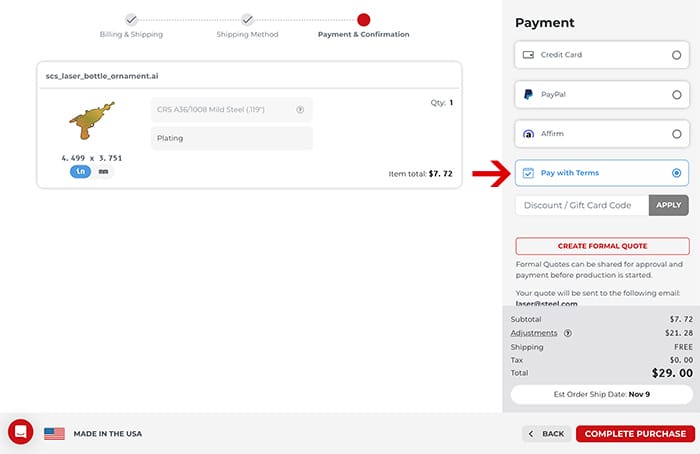The height and width of the screenshot is (454, 700).
Task: Click the credit card icon
Action: pyautogui.click(x=528, y=55)
